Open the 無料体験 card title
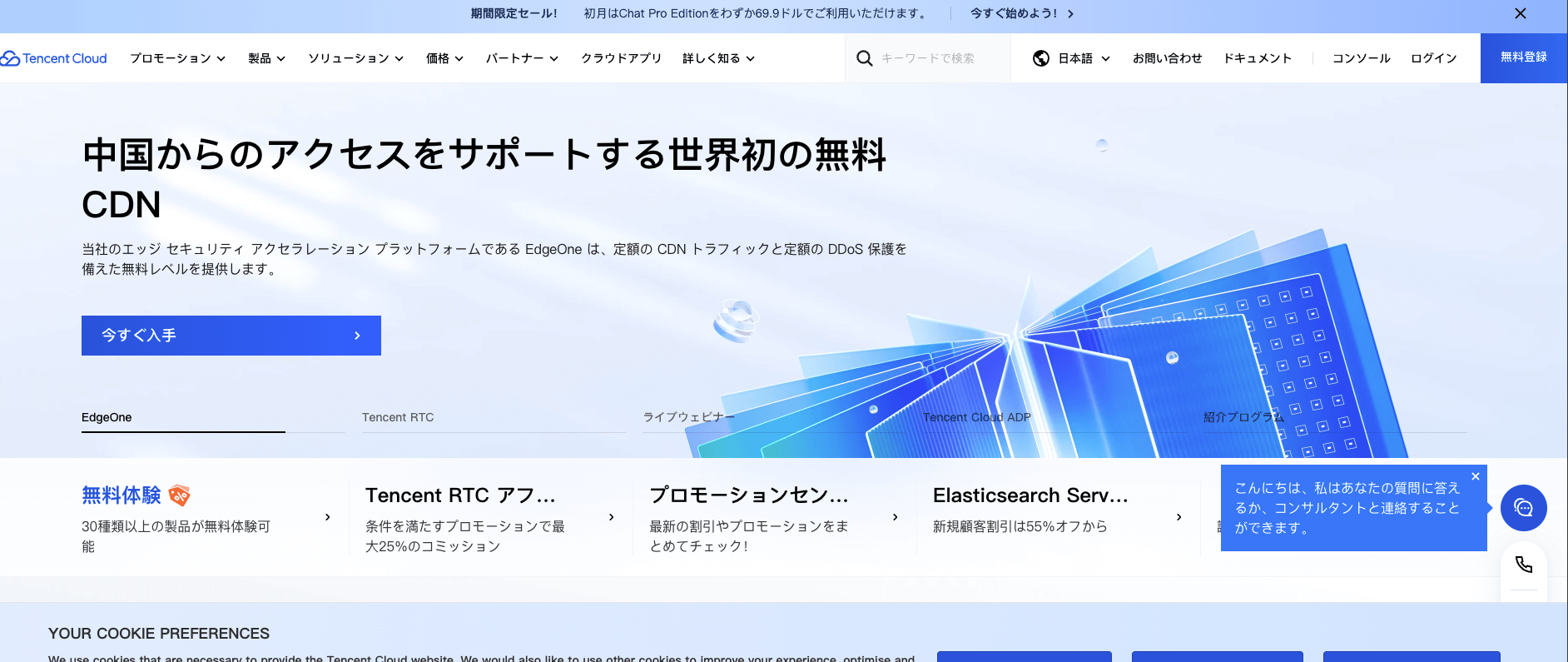The image size is (1568, 662). point(122,495)
